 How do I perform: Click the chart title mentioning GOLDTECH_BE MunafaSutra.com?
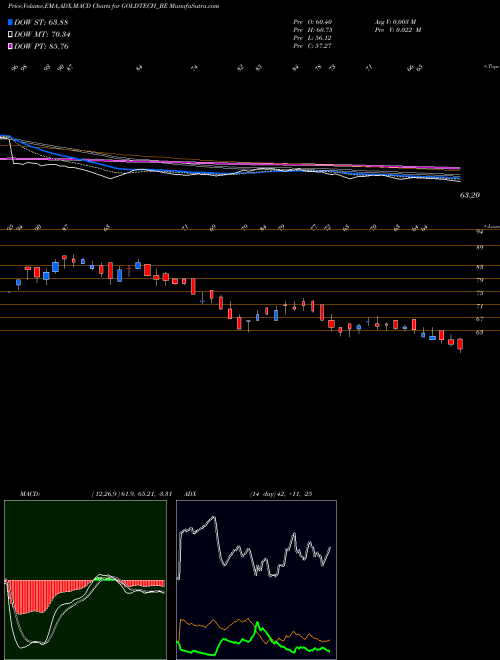coord(113,6)
